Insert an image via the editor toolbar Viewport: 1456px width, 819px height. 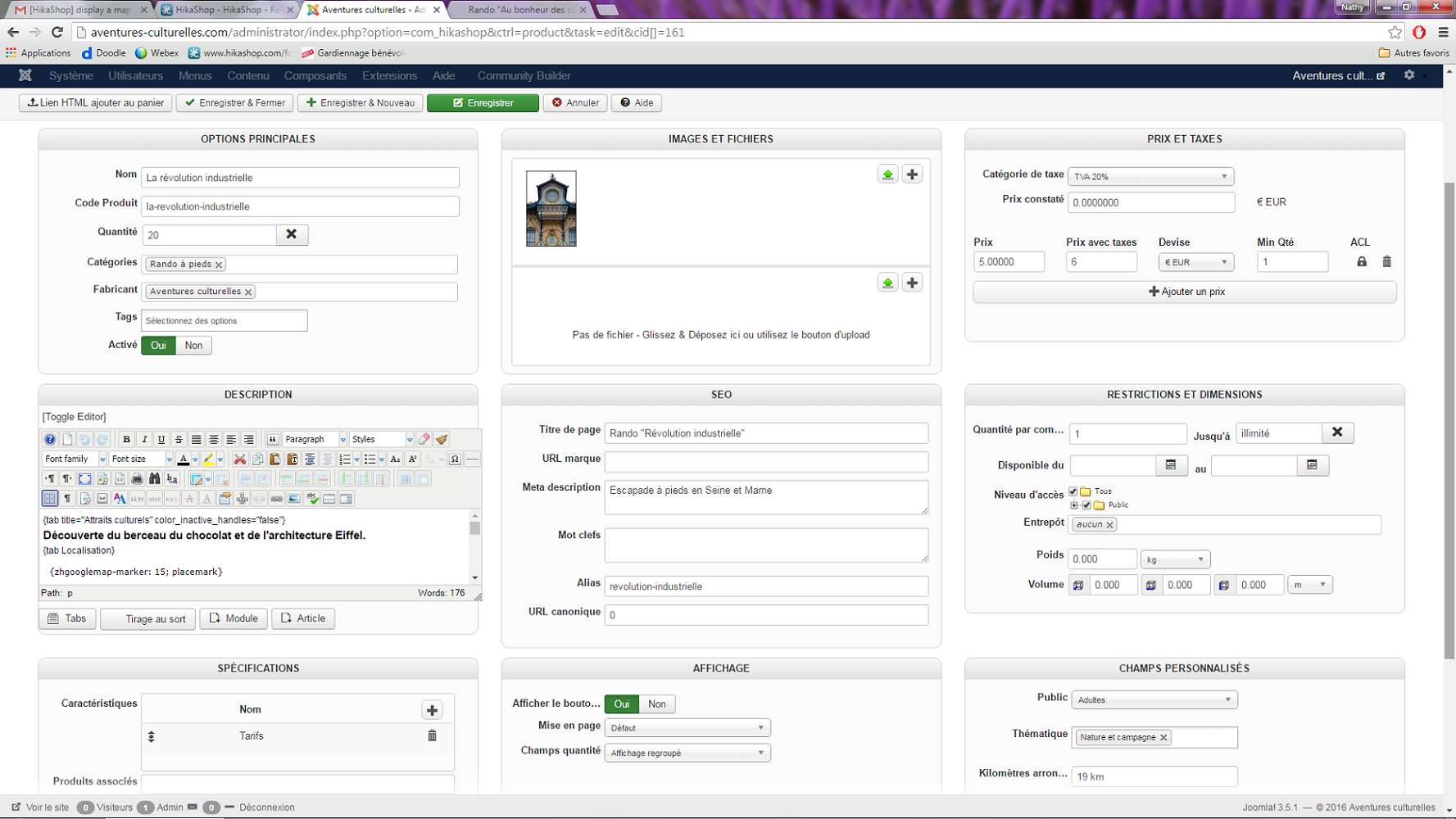coord(294,499)
